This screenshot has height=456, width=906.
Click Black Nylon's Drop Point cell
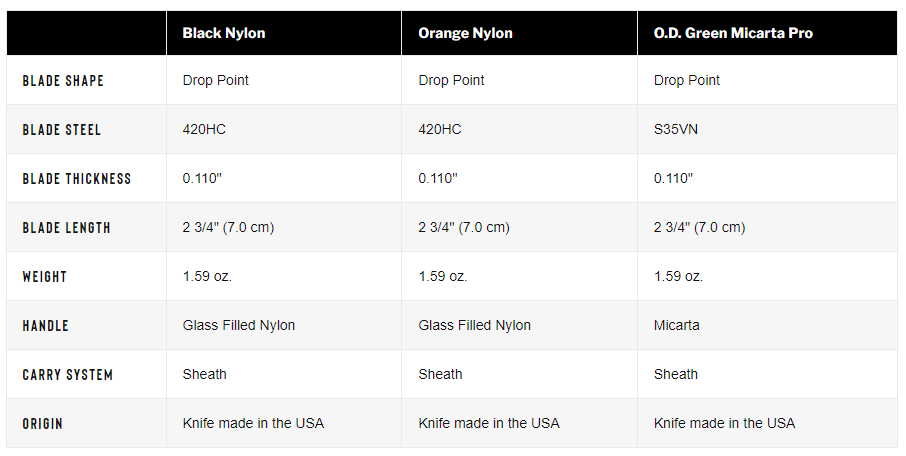(x=216, y=80)
